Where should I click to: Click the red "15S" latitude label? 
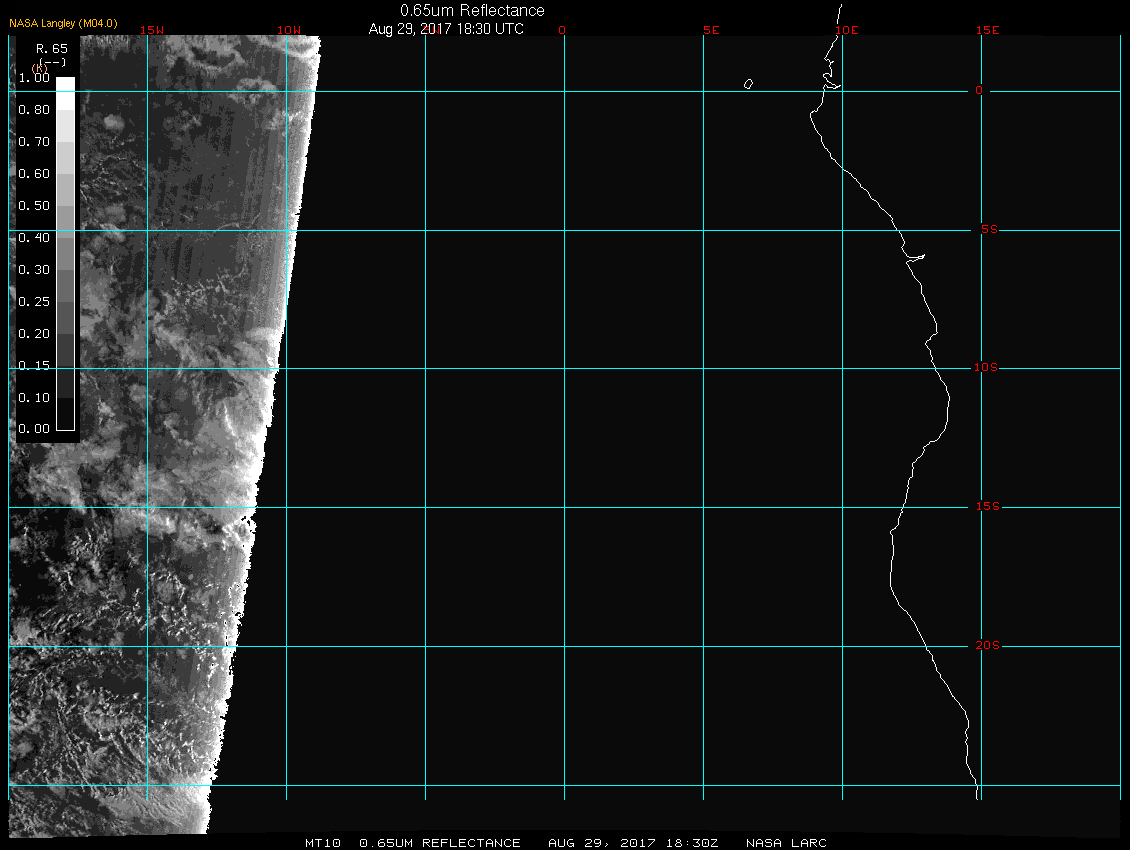987,506
